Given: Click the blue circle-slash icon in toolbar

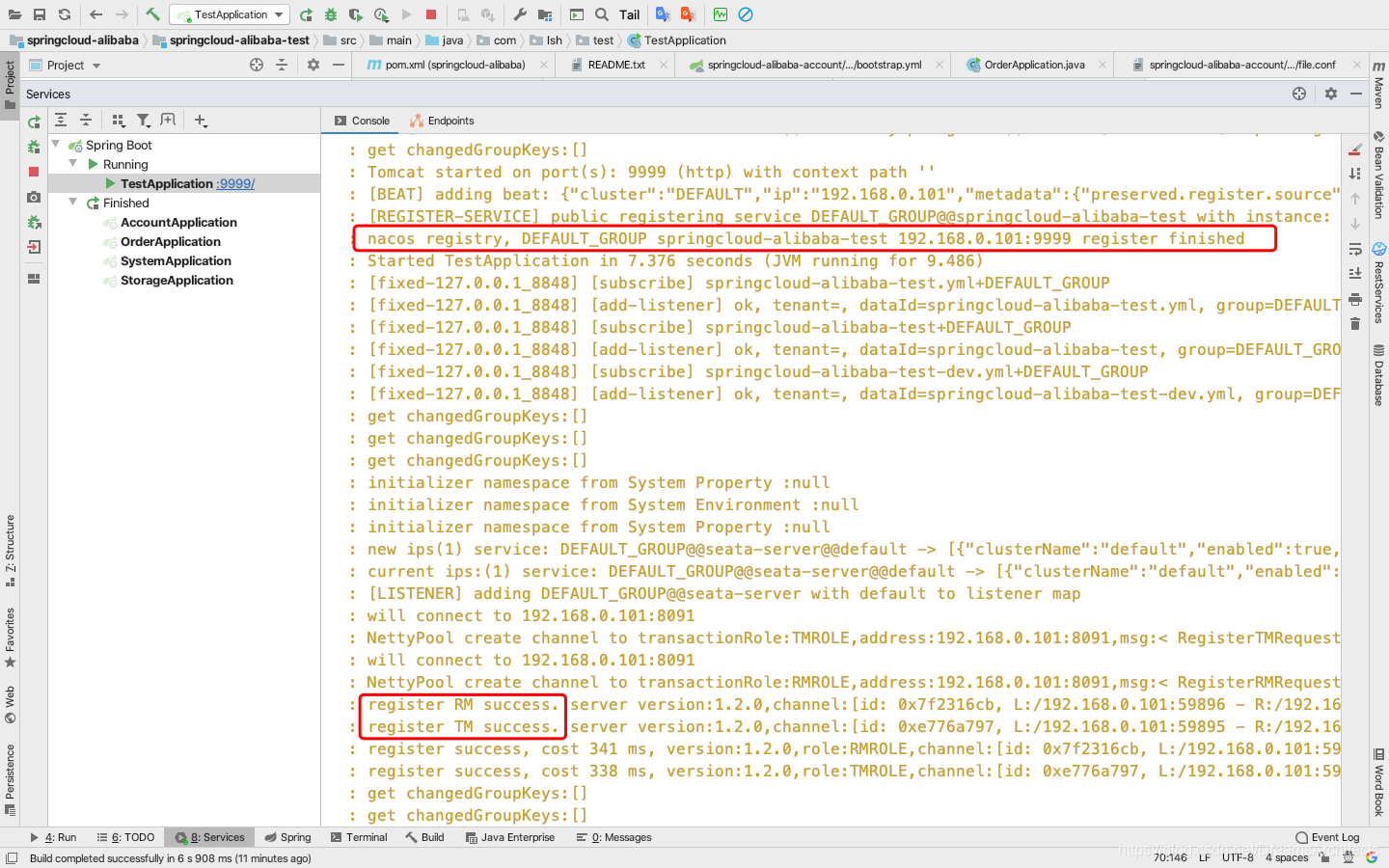Looking at the screenshot, I should (746, 14).
